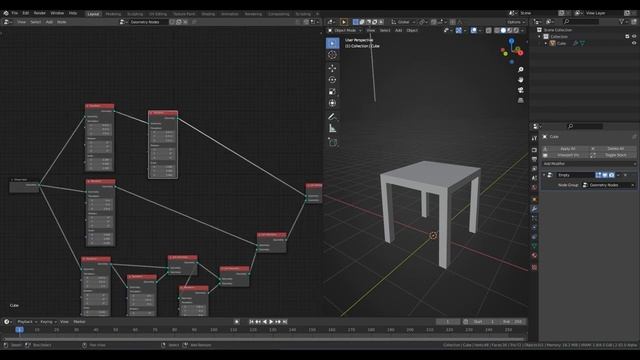
Task: Select the Measure ruler tool
Action: pyautogui.click(x=332, y=129)
